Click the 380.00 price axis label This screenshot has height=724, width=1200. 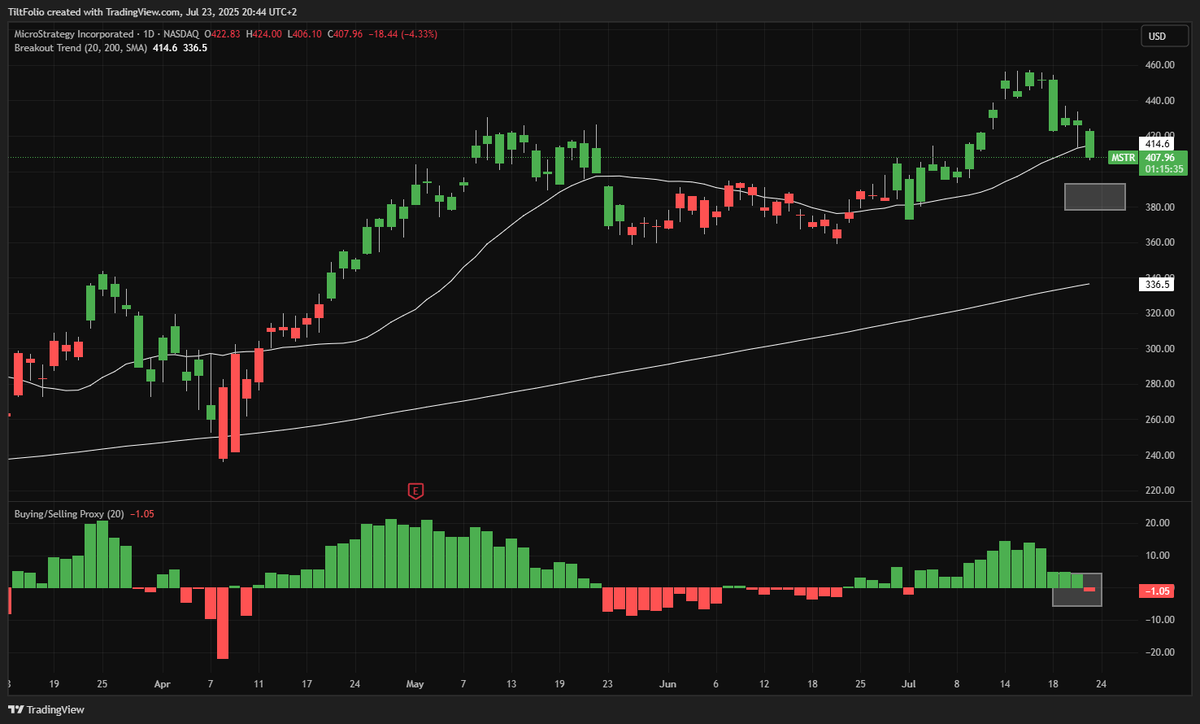(1160, 208)
